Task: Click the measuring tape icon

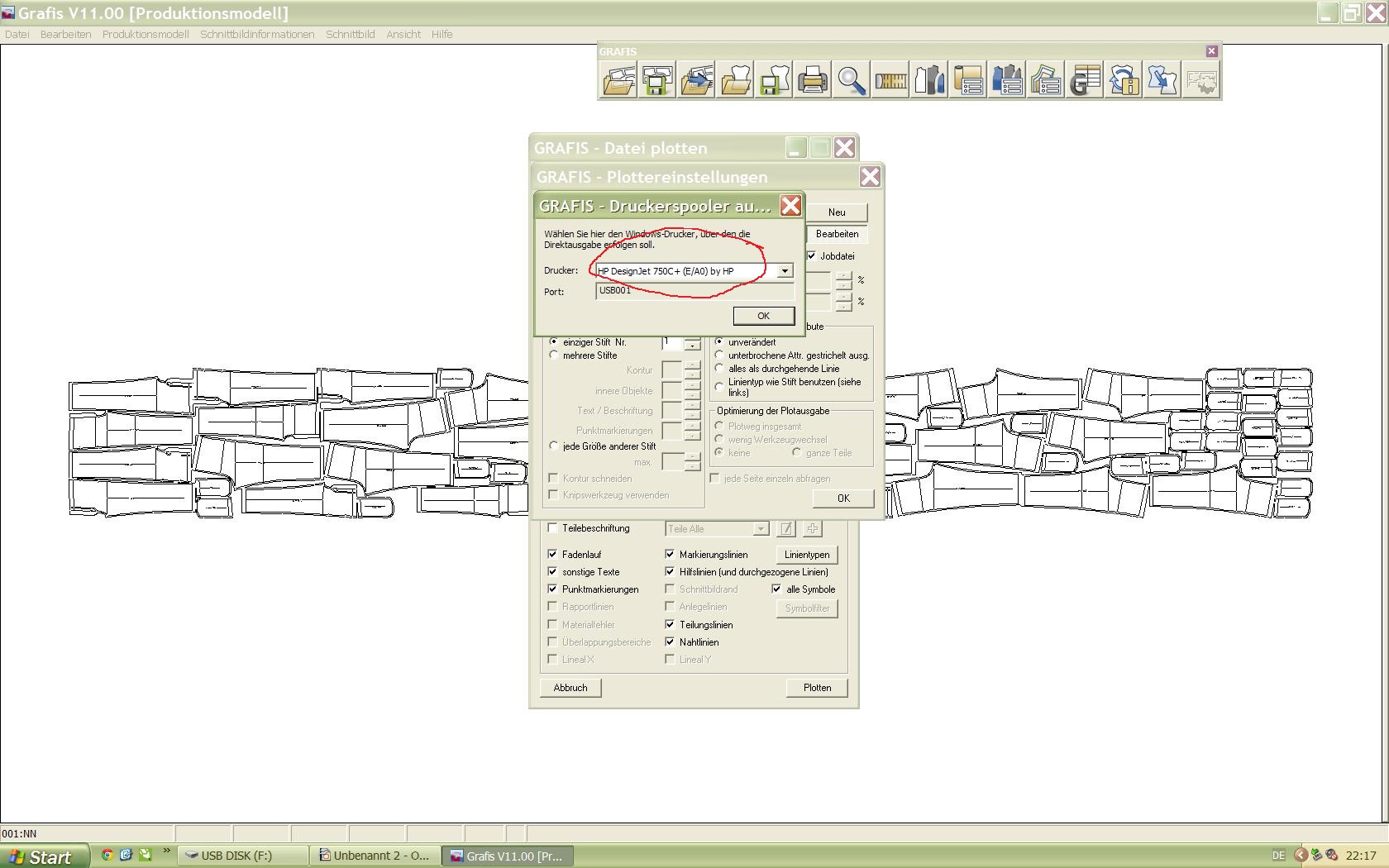Action: 890,80
